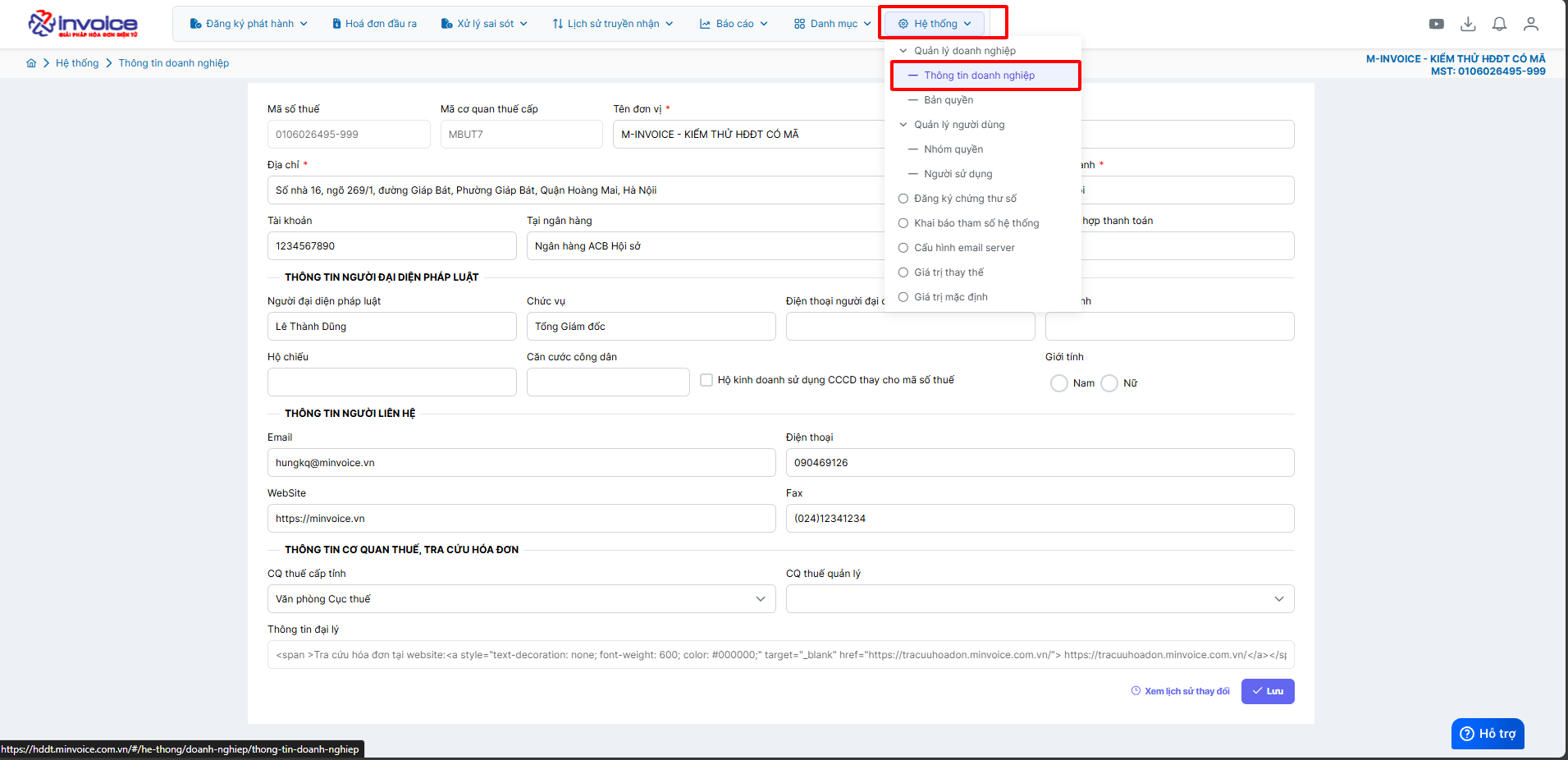Click the Chức vụ input field
This screenshot has width=1568, height=760.
(651, 327)
